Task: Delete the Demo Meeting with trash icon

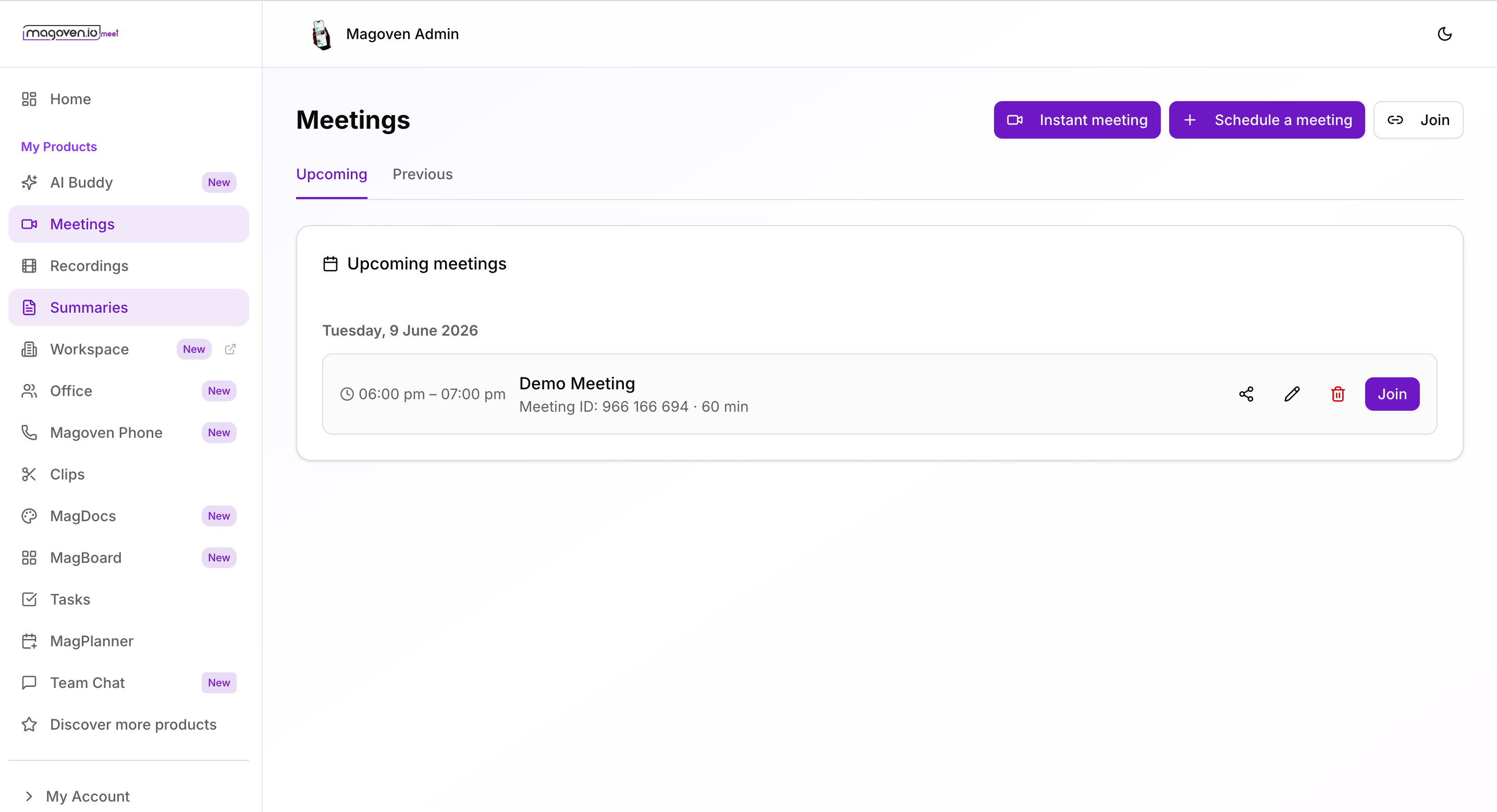Action: point(1338,394)
